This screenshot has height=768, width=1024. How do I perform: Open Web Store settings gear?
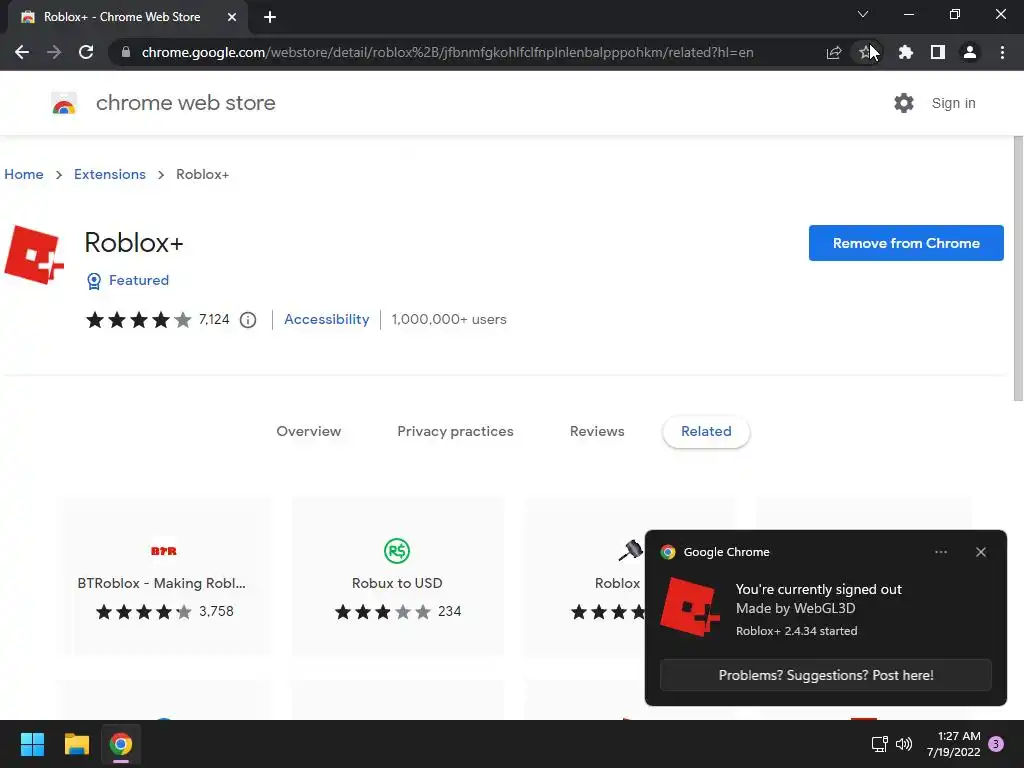coord(904,103)
